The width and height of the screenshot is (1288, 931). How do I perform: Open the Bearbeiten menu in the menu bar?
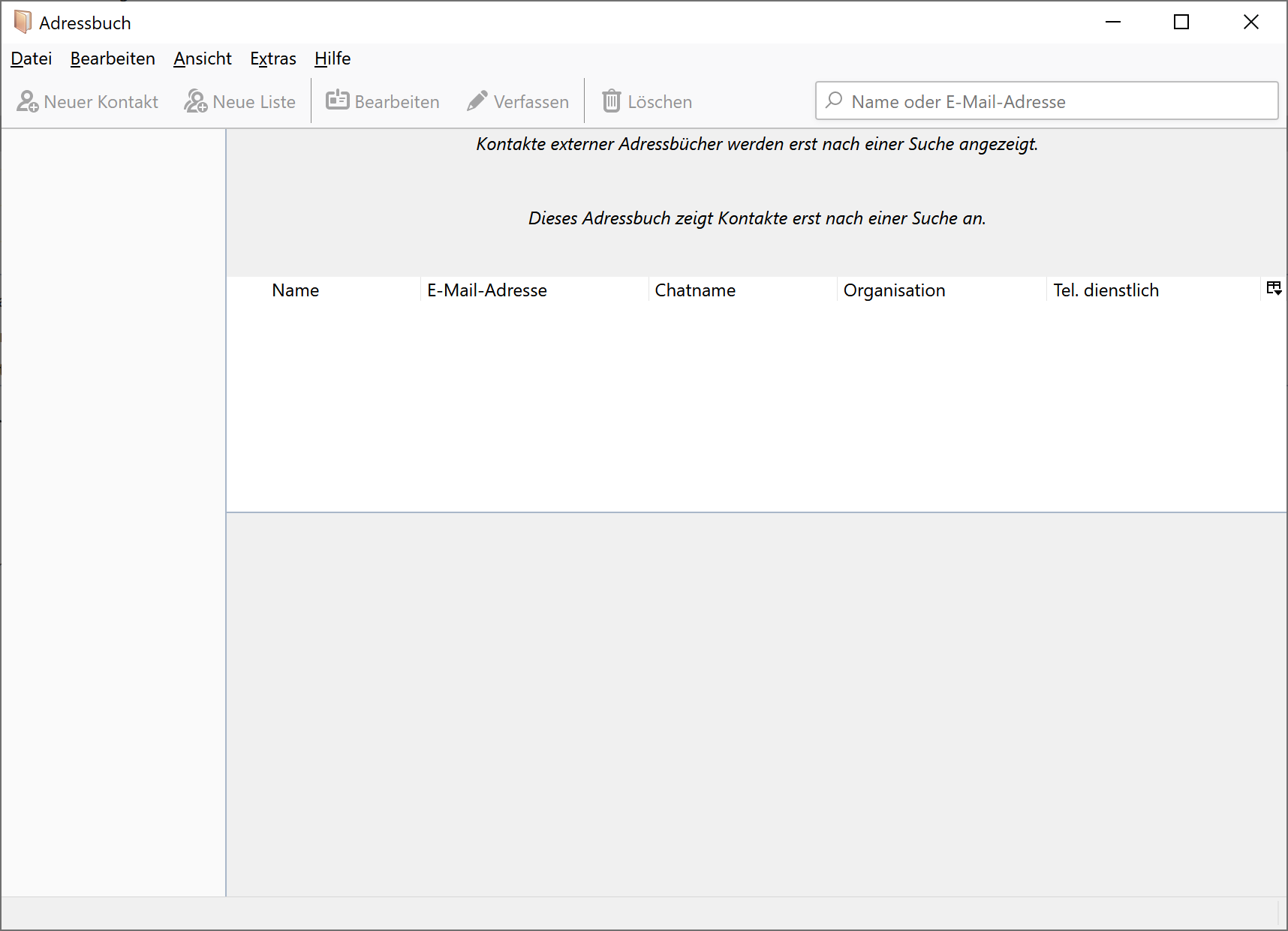click(x=113, y=59)
